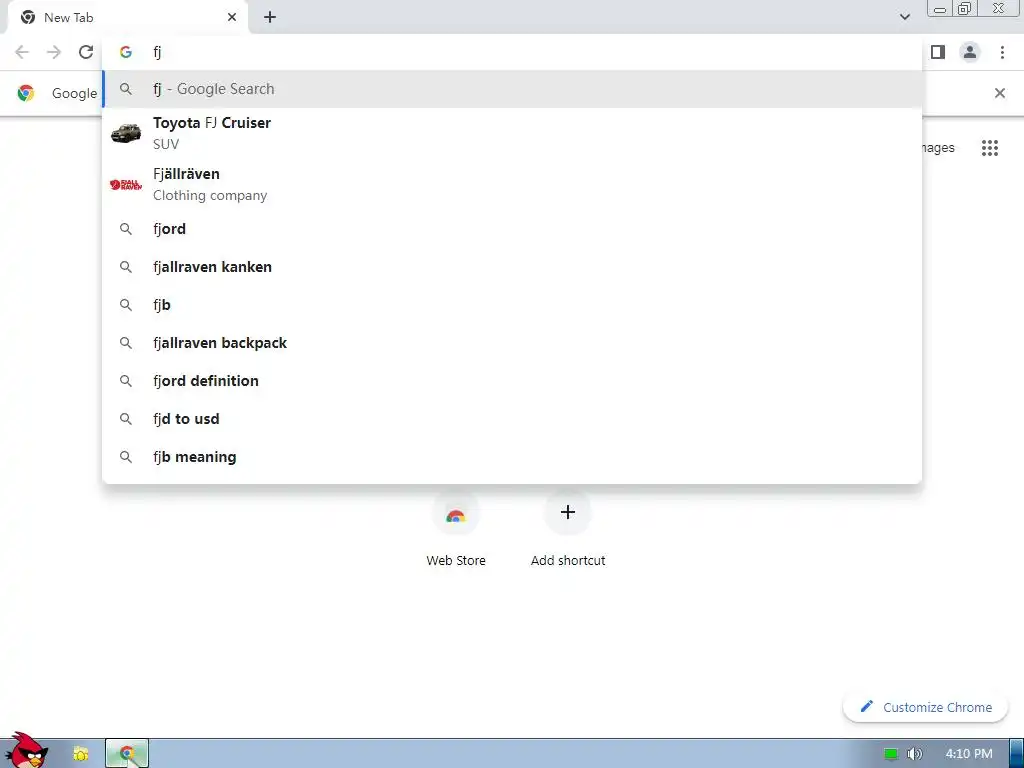Open the tab search chevron
This screenshot has width=1024, height=768.
904,17
